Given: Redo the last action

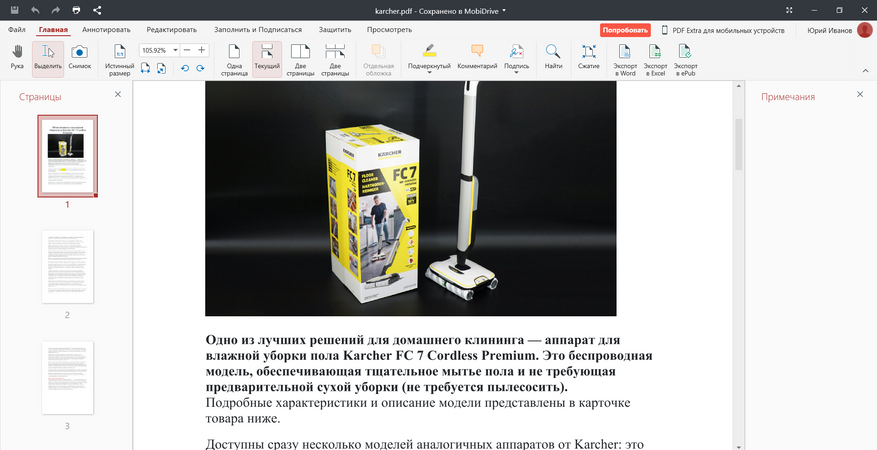Looking at the screenshot, I should [x=55, y=10].
